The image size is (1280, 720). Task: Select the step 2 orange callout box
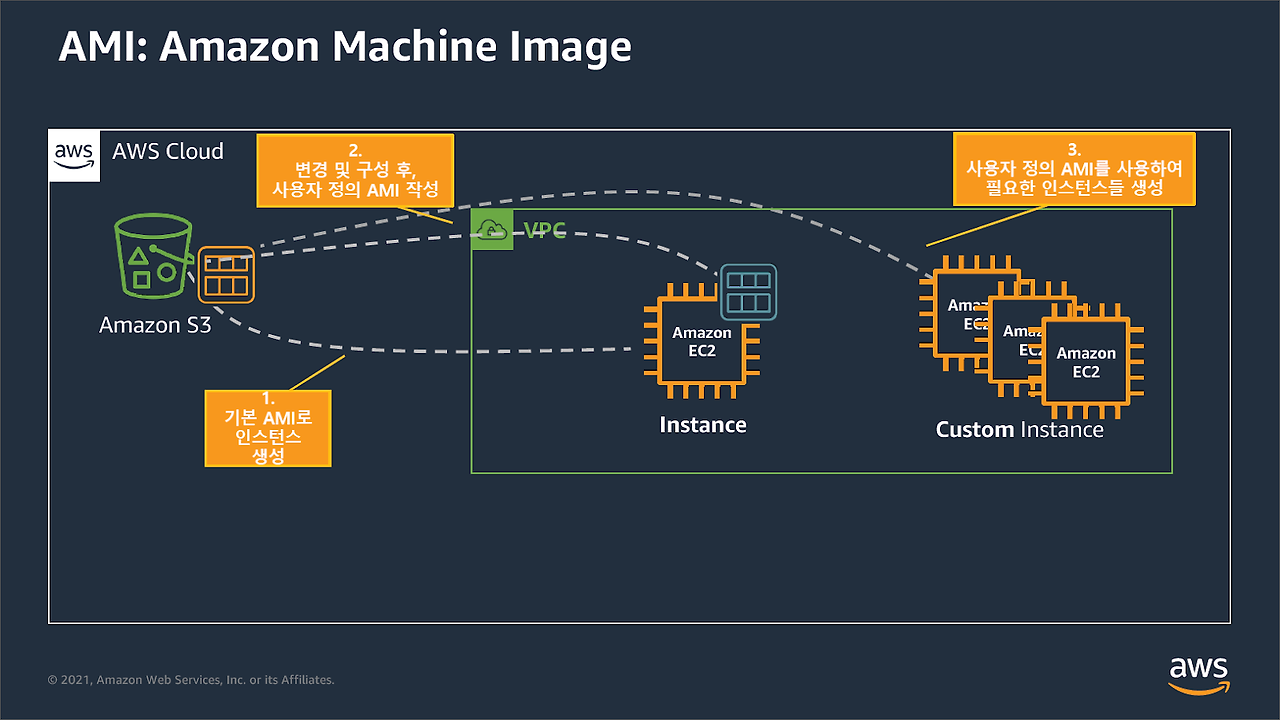click(355, 170)
